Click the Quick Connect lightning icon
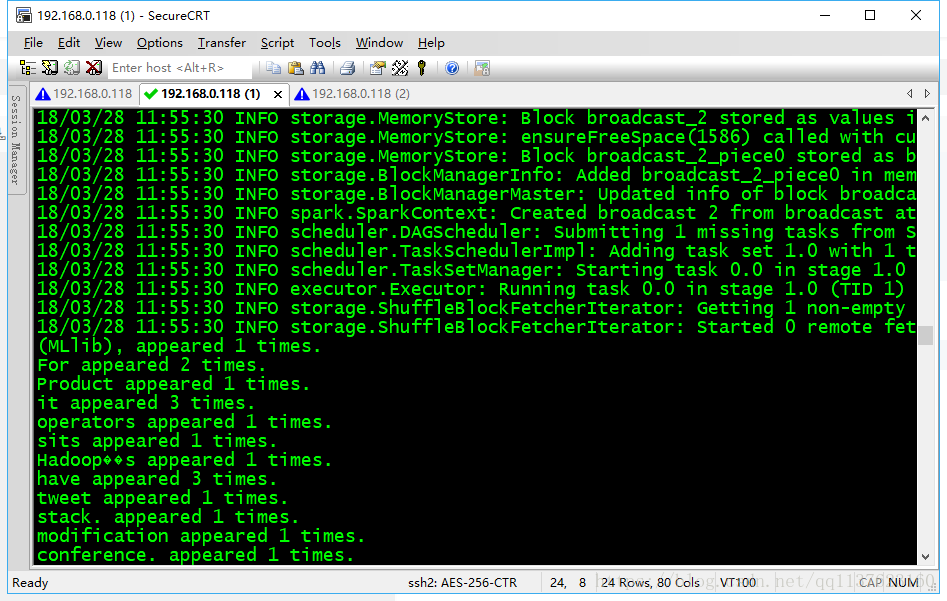The width and height of the screenshot is (947, 601). [50, 68]
